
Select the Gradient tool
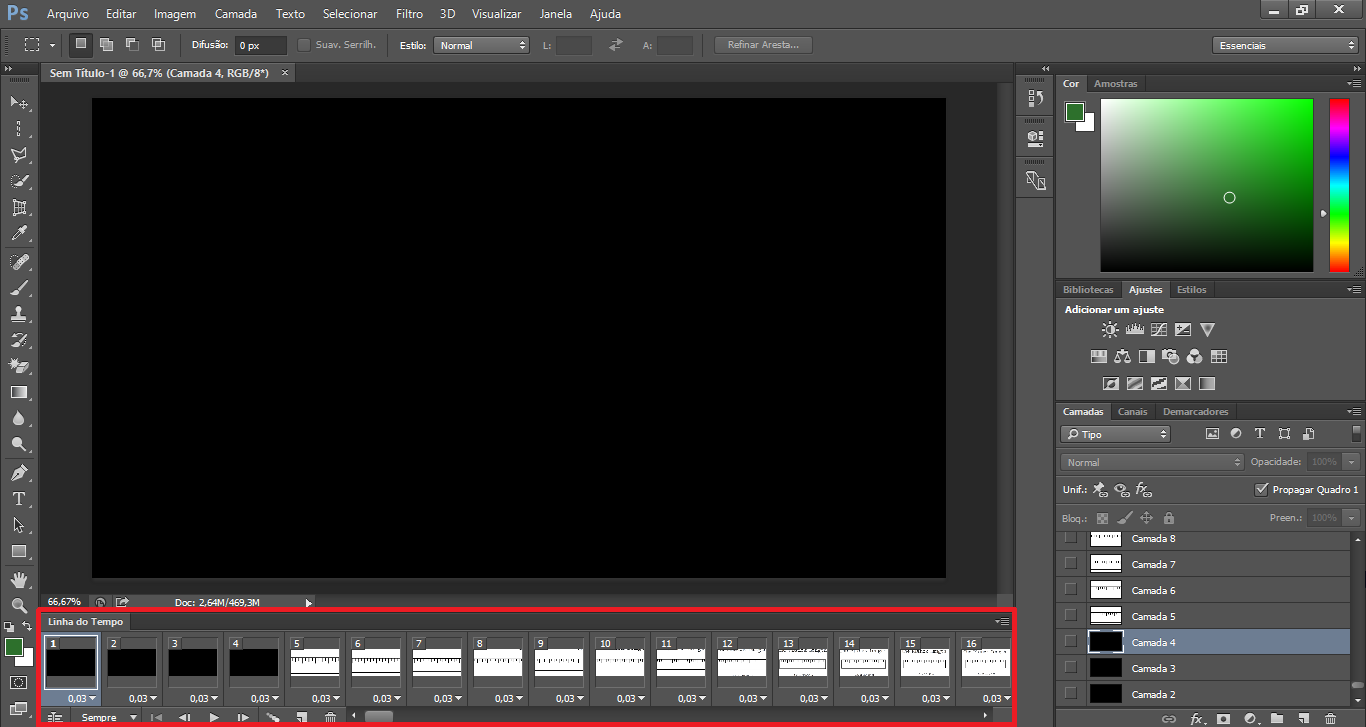click(19, 393)
